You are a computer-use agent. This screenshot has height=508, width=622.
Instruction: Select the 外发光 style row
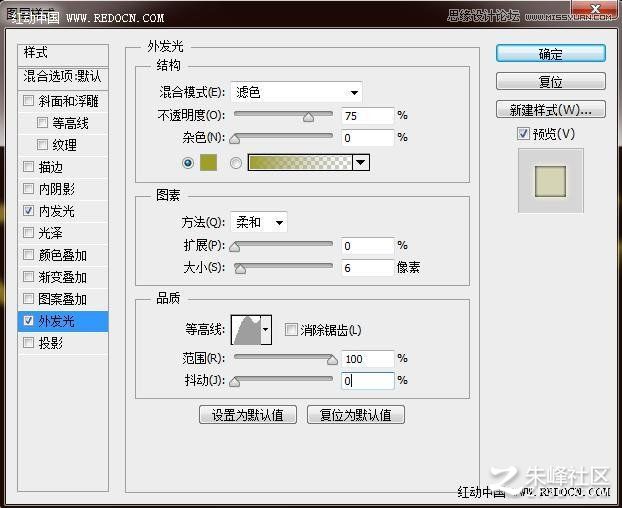tap(63, 321)
